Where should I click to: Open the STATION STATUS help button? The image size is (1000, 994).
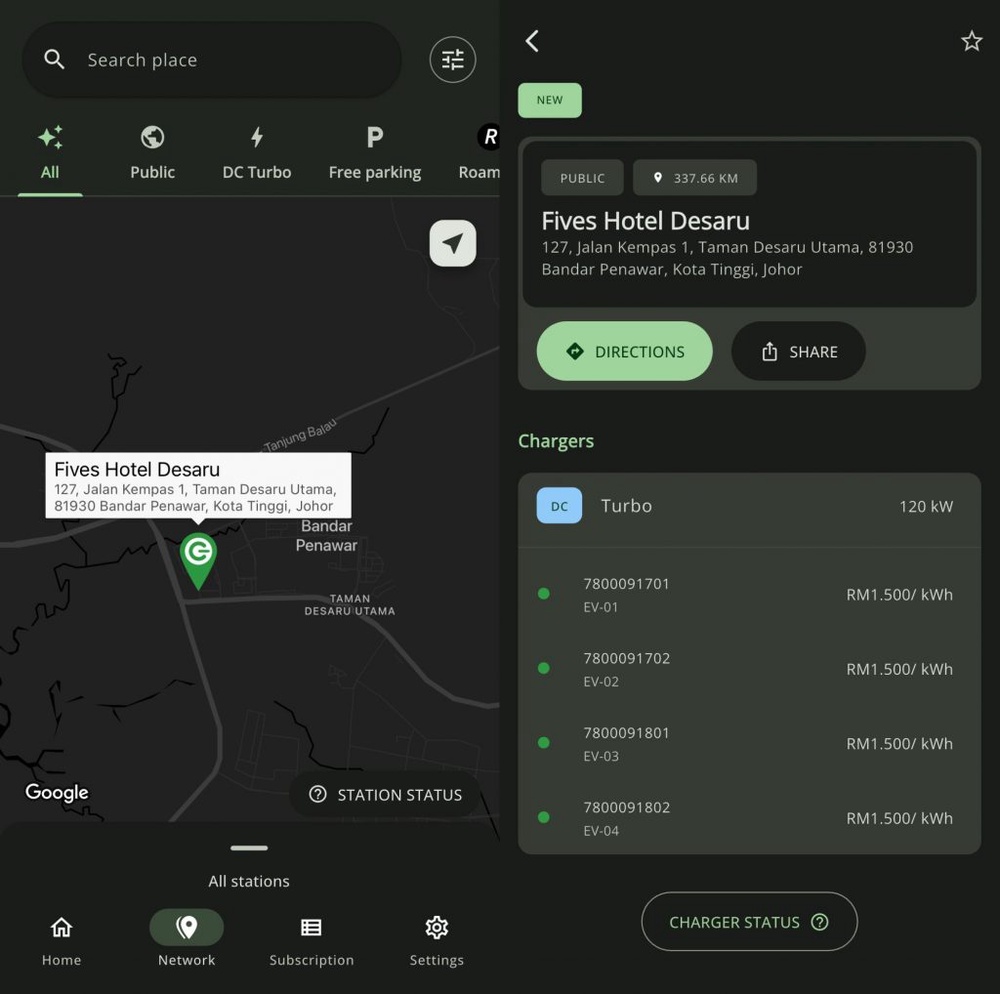pos(385,794)
